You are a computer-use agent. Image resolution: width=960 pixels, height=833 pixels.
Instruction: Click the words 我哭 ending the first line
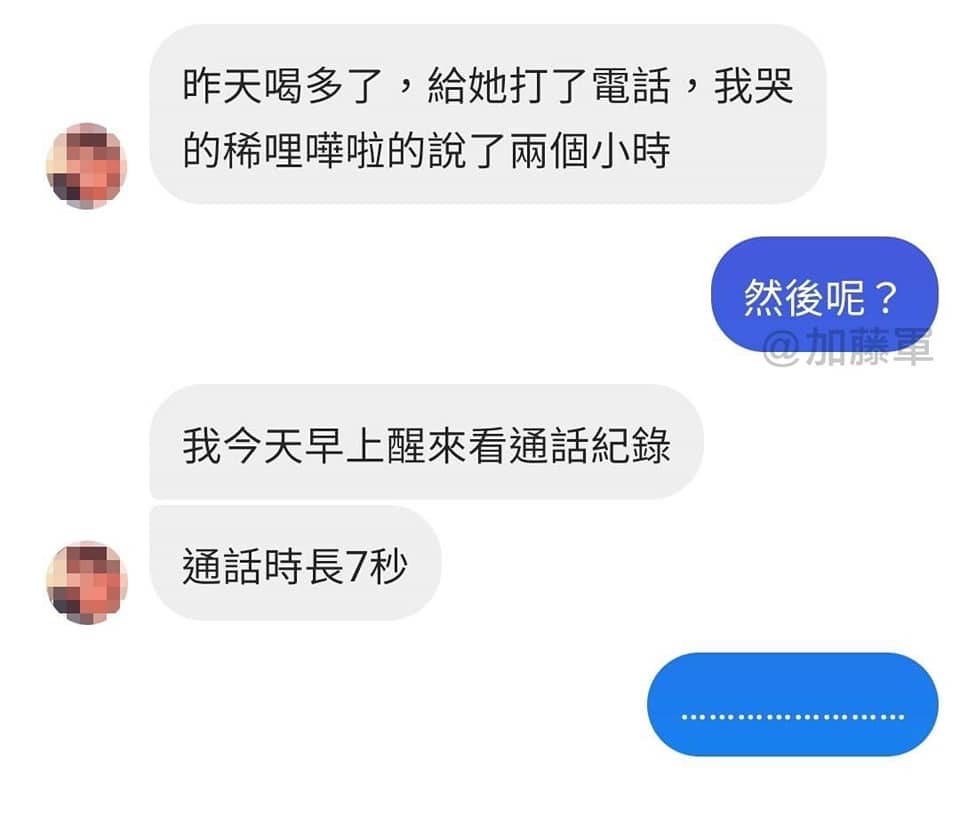753,85
